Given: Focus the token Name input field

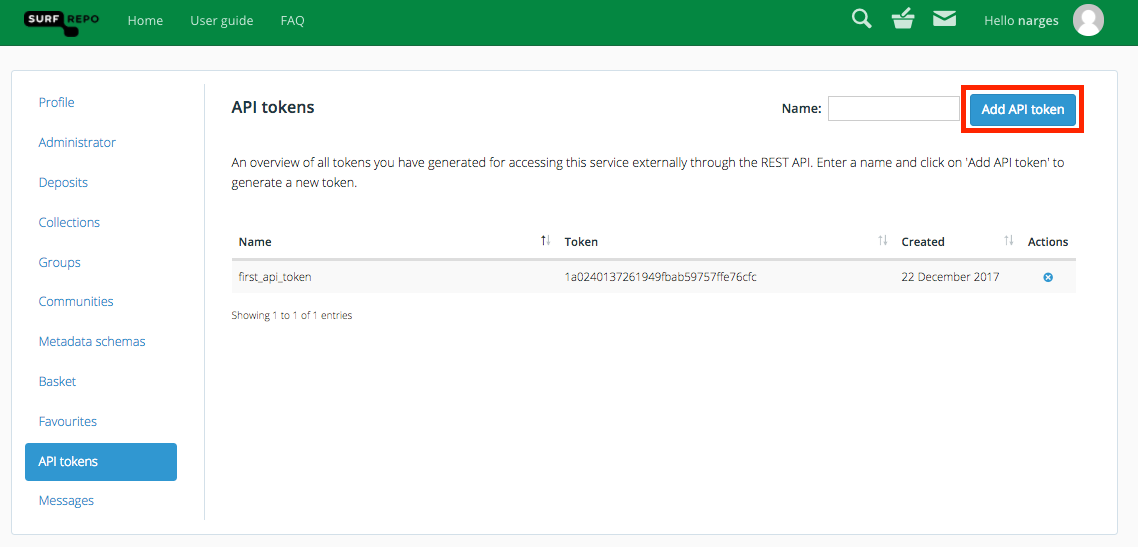Looking at the screenshot, I should point(893,109).
